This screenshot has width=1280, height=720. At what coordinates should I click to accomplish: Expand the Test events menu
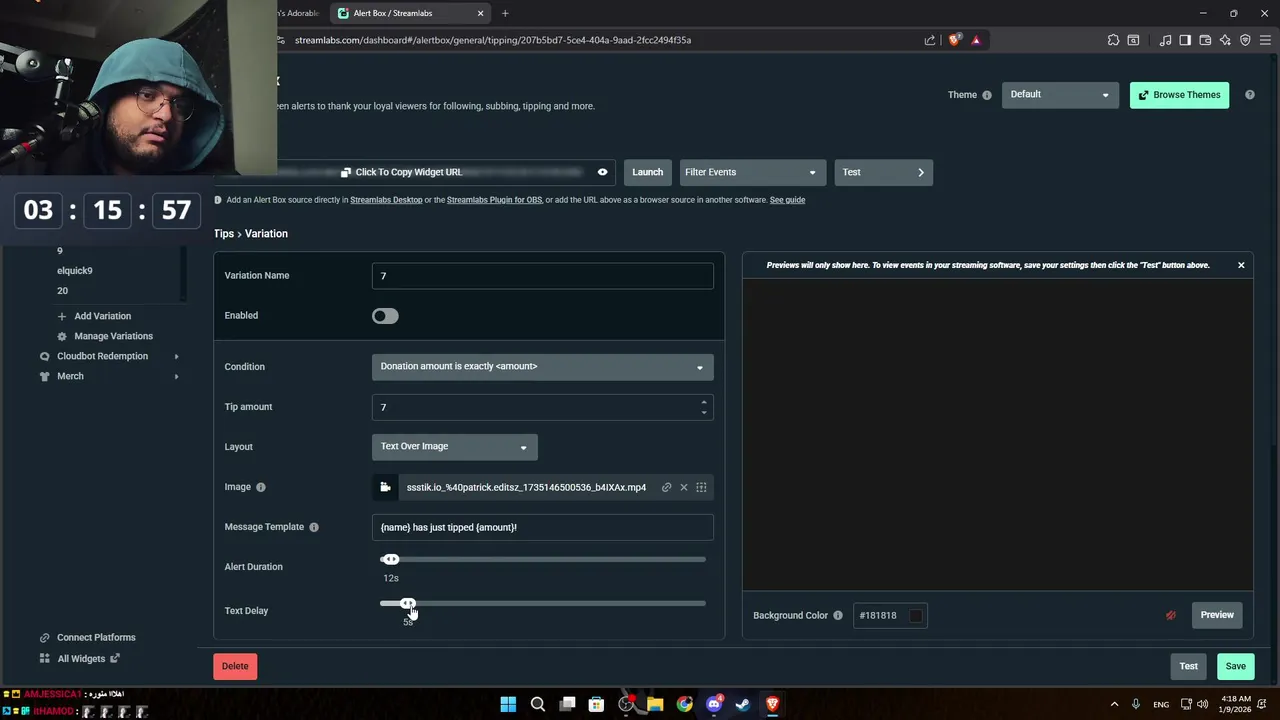click(883, 172)
